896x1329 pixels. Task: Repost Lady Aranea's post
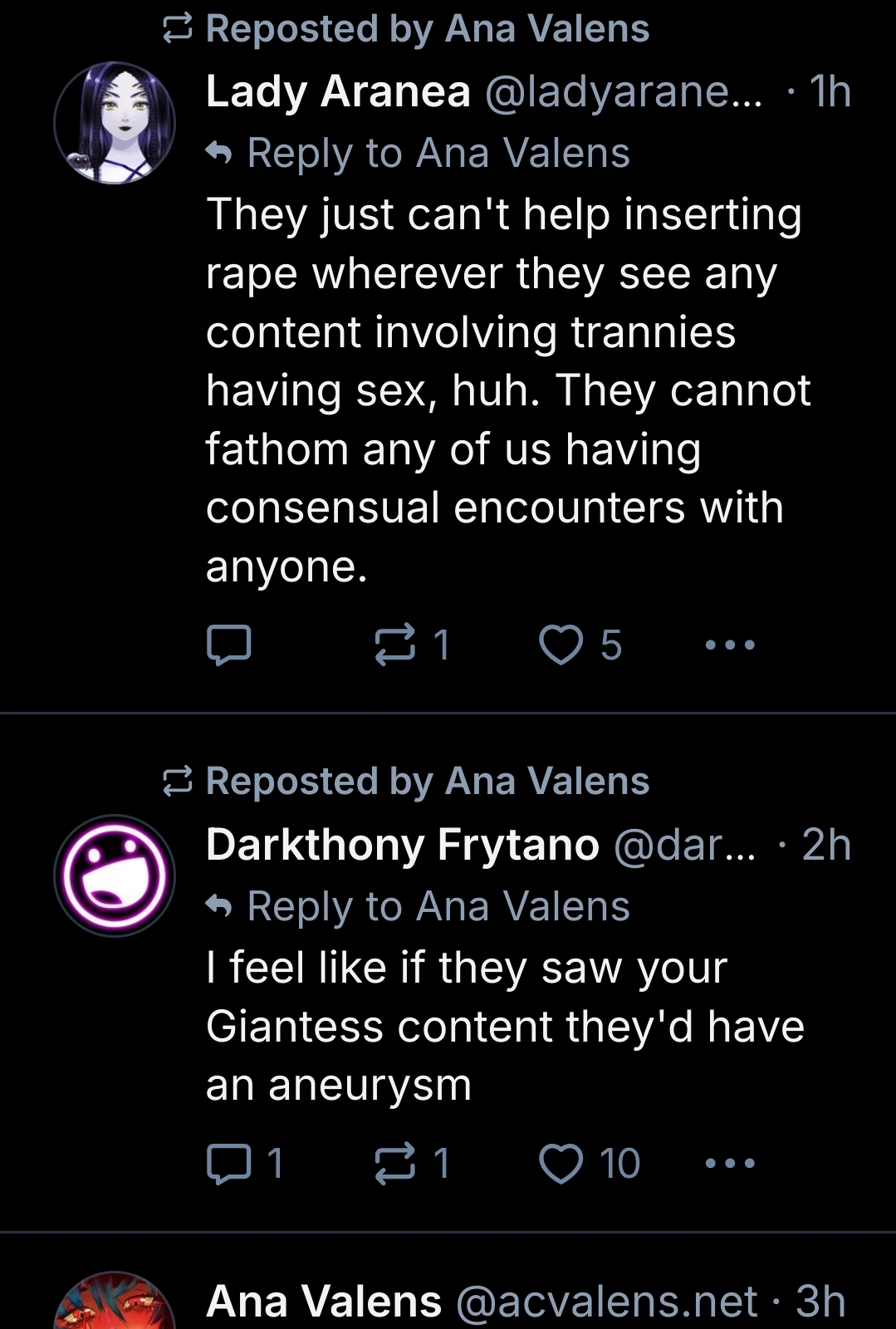pos(394,645)
